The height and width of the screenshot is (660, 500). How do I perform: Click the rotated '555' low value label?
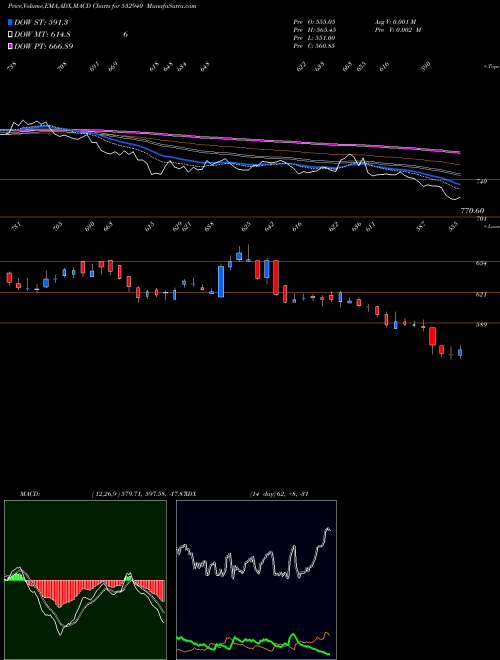coord(453,227)
